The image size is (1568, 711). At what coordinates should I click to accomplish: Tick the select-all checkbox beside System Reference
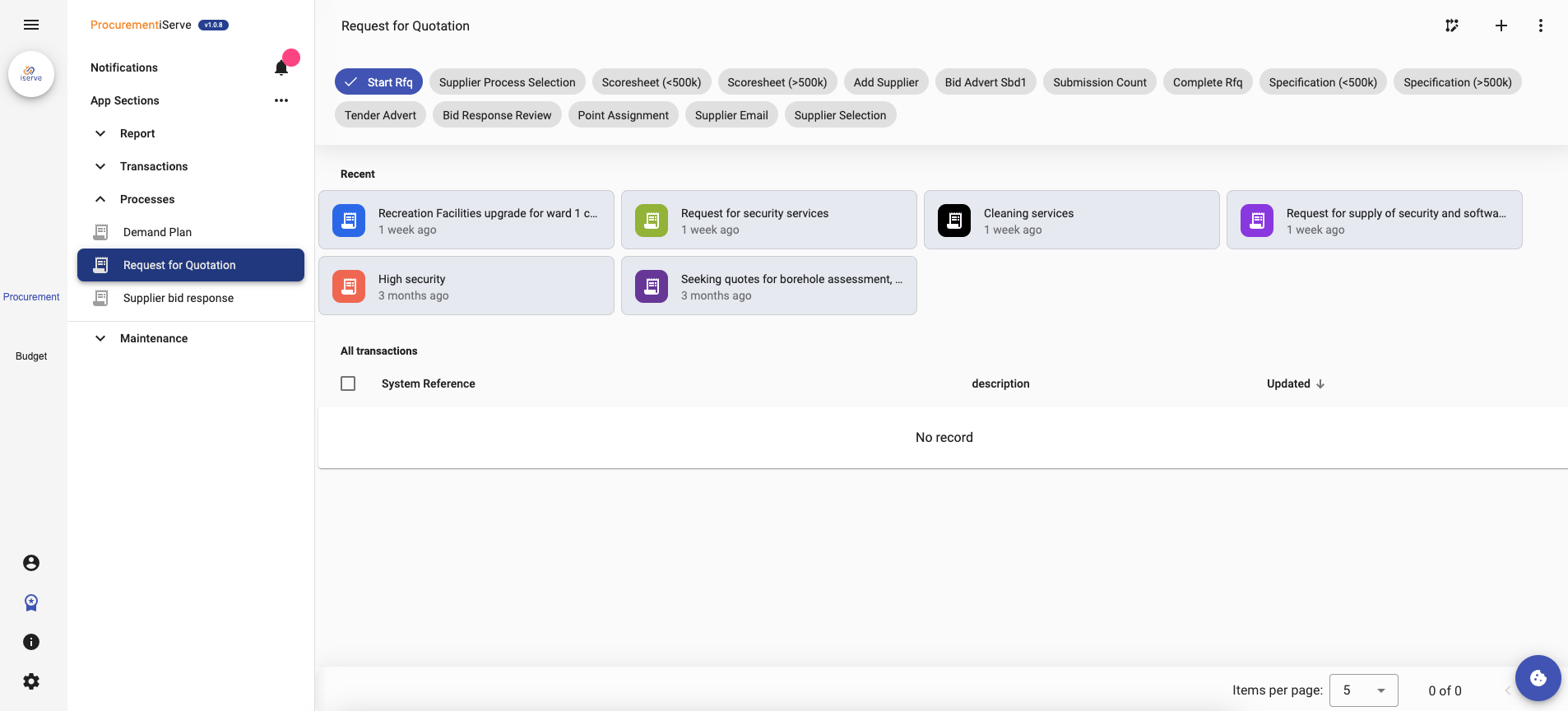[x=348, y=383]
